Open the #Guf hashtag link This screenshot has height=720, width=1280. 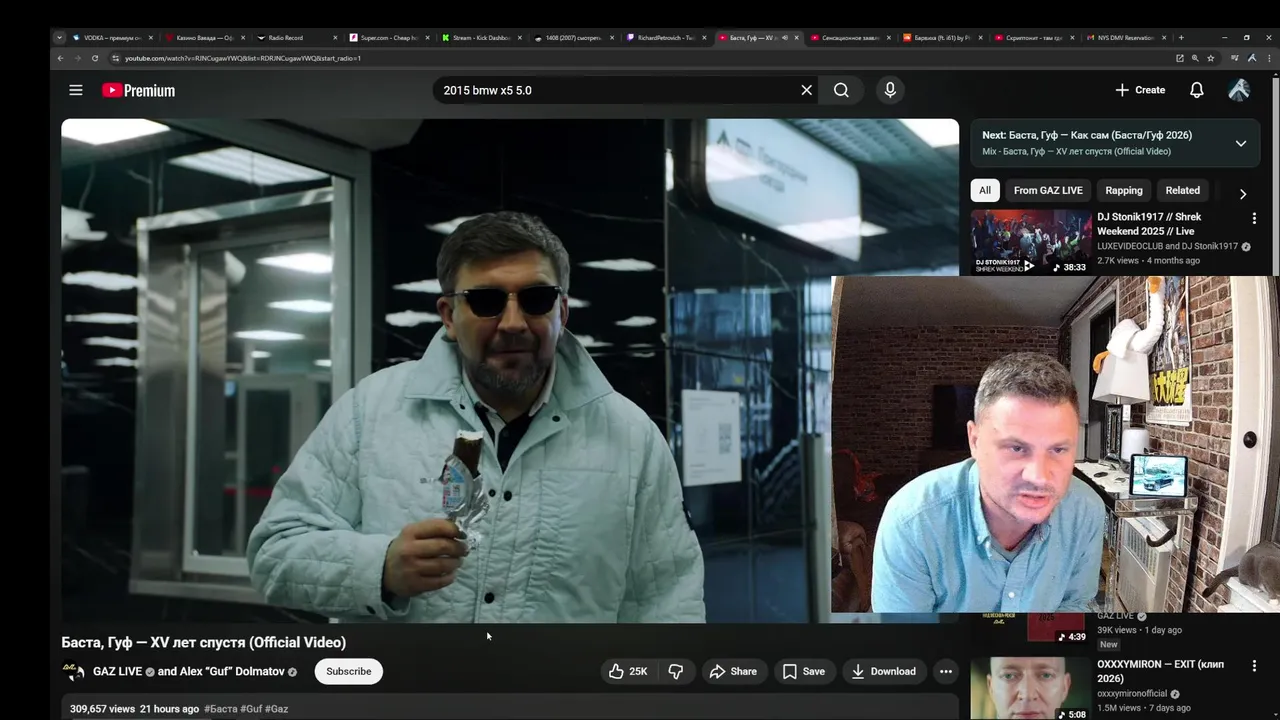[x=251, y=709]
